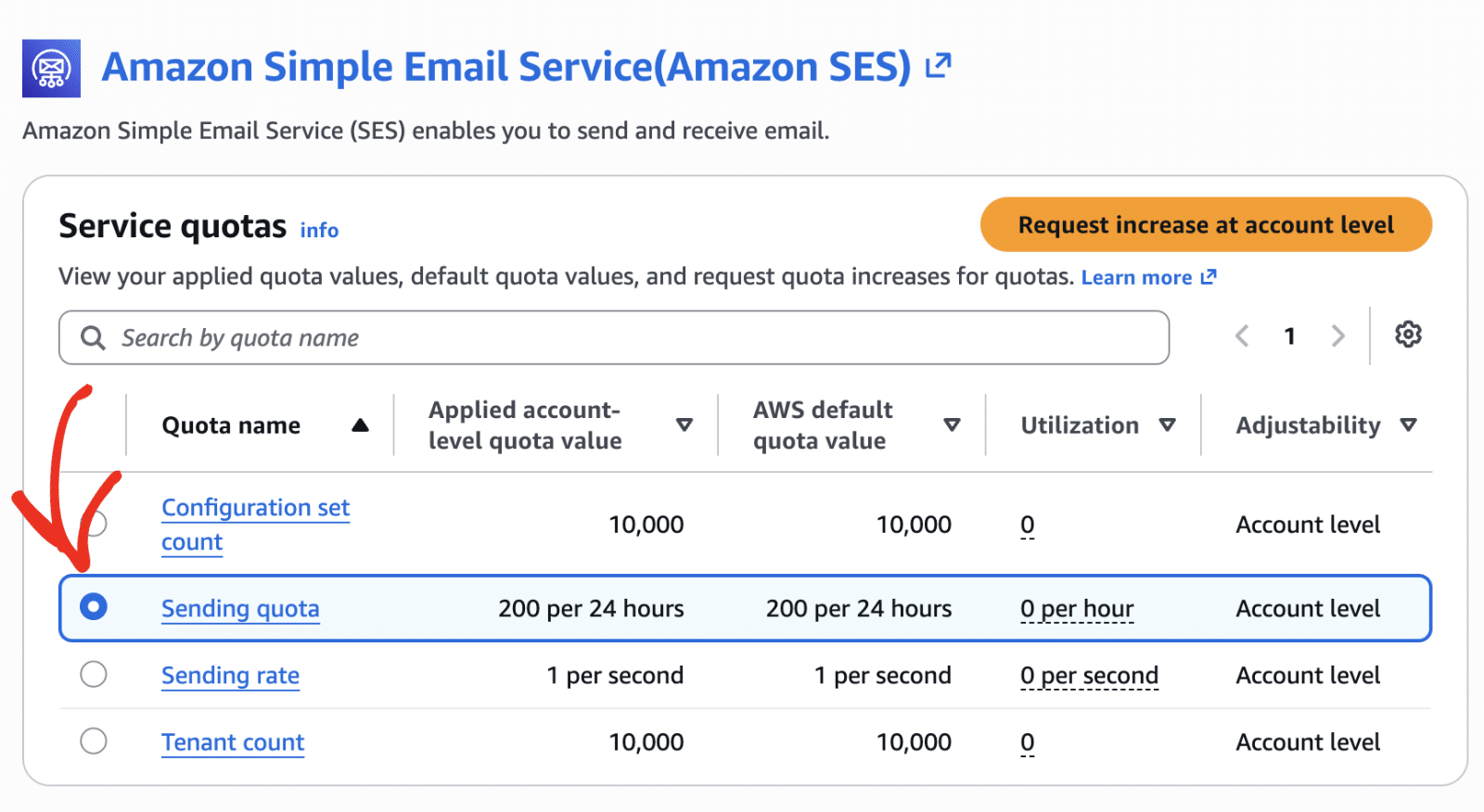
Task: Open the Sending quota link
Action: pyautogui.click(x=240, y=609)
